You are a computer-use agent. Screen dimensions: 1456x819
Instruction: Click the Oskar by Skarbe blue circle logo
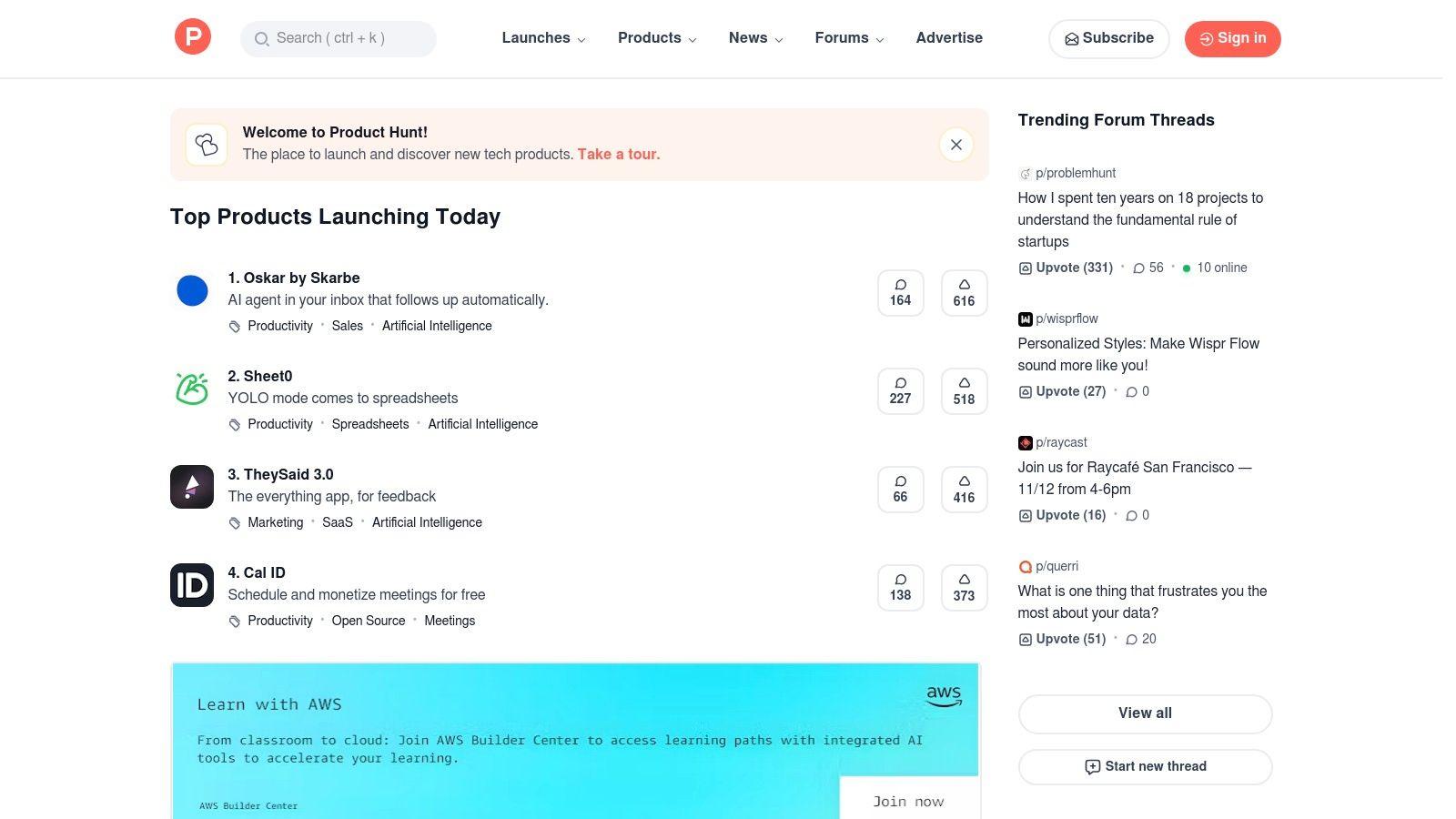pyautogui.click(x=192, y=291)
